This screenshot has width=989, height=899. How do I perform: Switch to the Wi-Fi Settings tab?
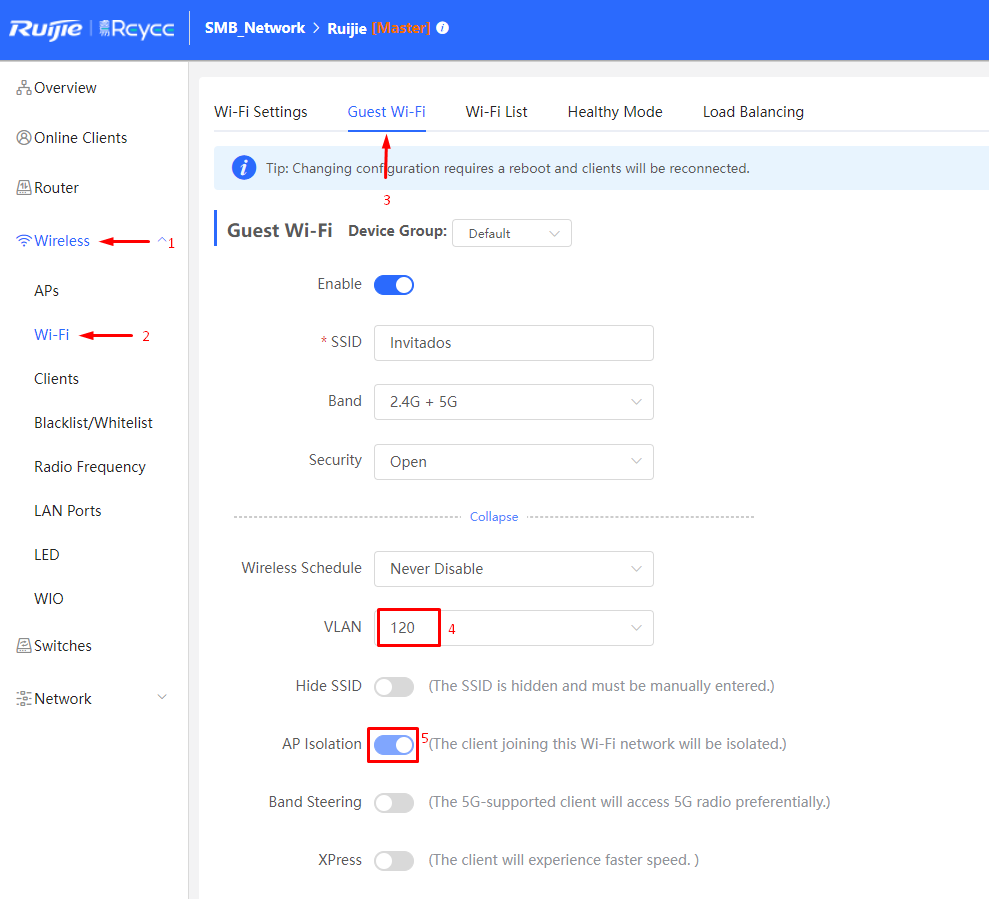point(260,112)
